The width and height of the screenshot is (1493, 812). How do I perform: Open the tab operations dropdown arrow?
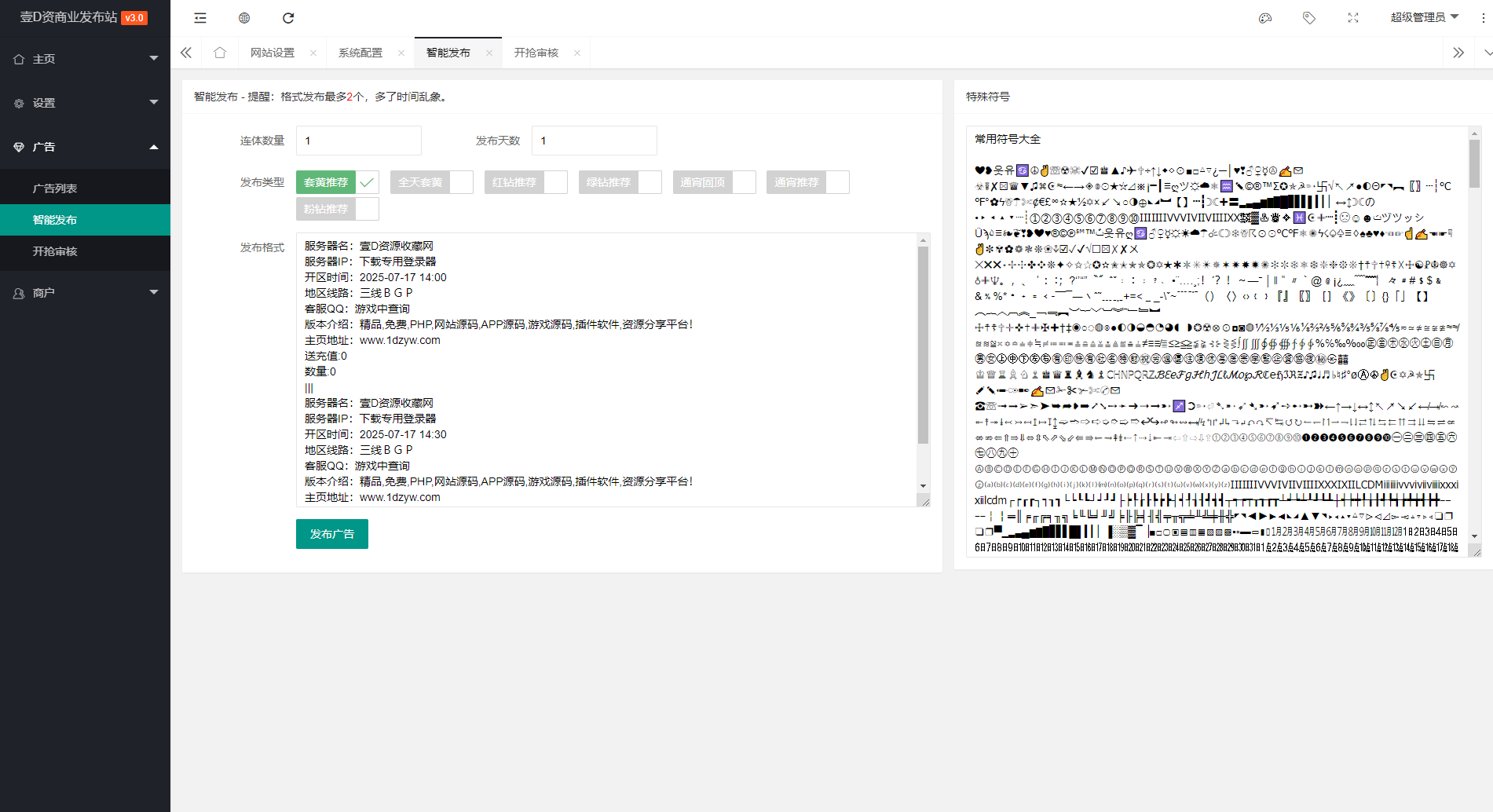[1488, 53]
